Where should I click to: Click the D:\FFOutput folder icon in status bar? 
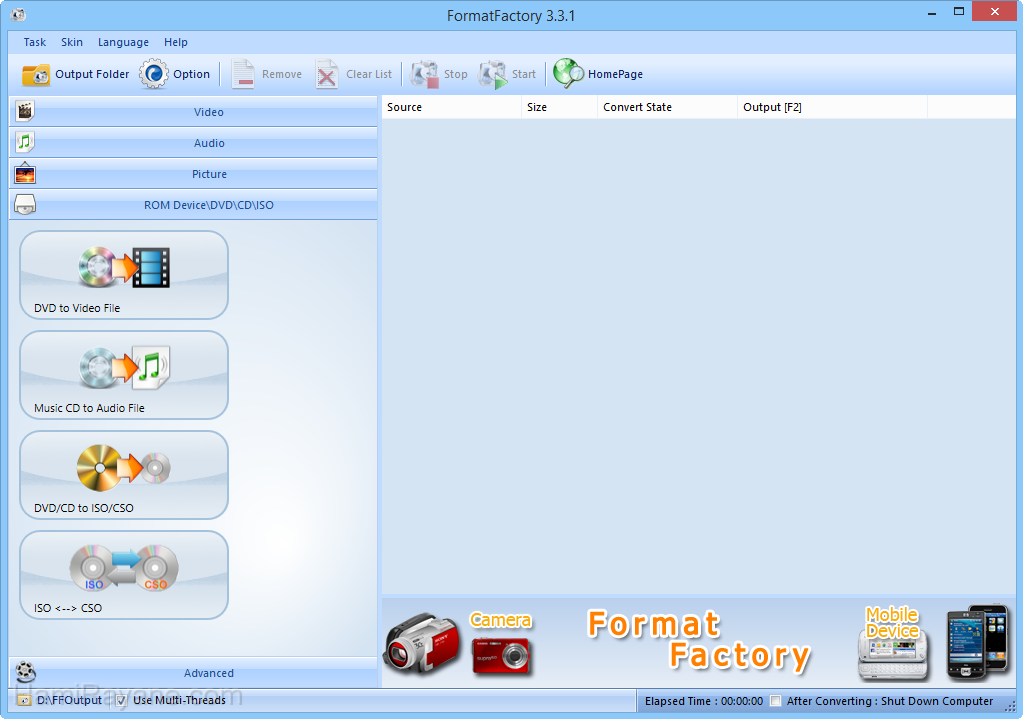(x=24, y=701)
